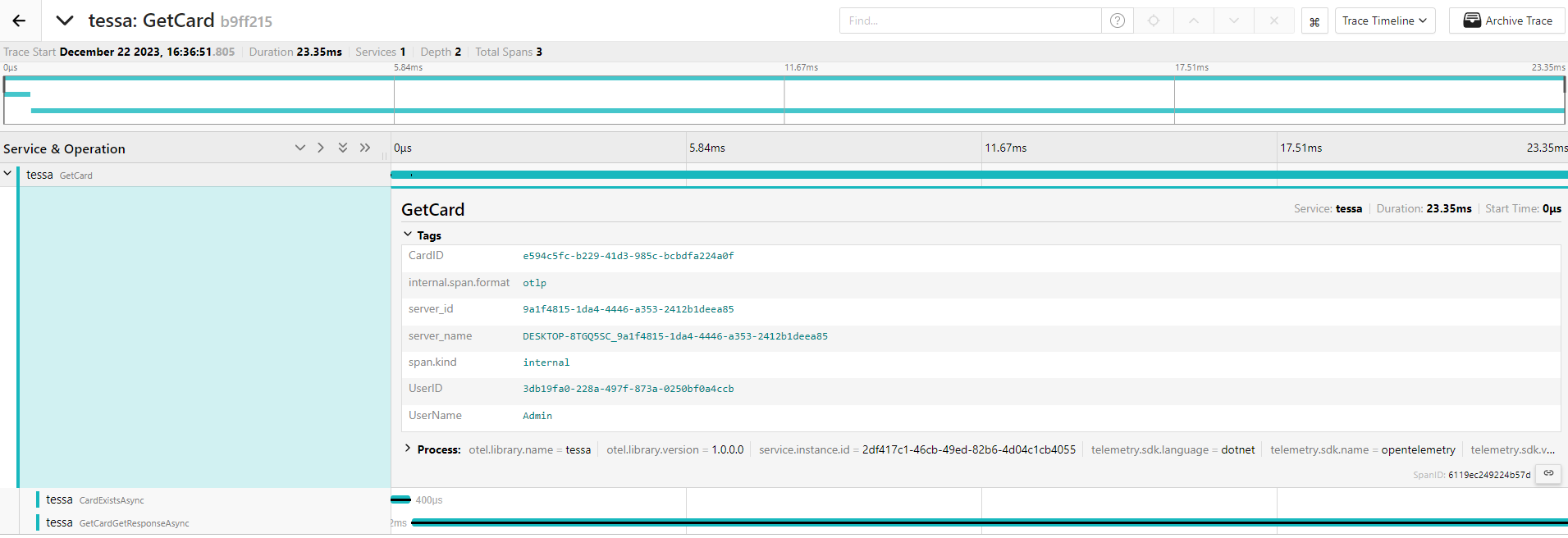Clear the search with the X icon
This screenshot has width=1568, height=538.
point(1273,21)
